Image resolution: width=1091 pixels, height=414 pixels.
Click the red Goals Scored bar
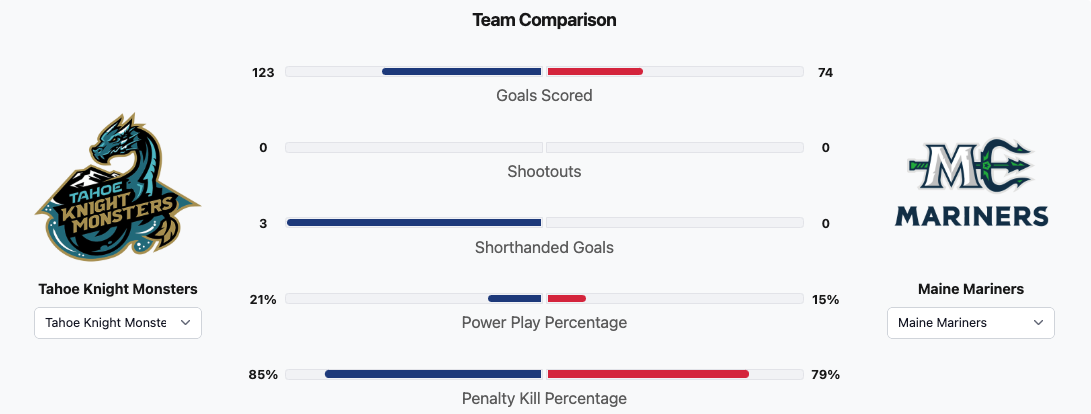(x=595, y=72)
